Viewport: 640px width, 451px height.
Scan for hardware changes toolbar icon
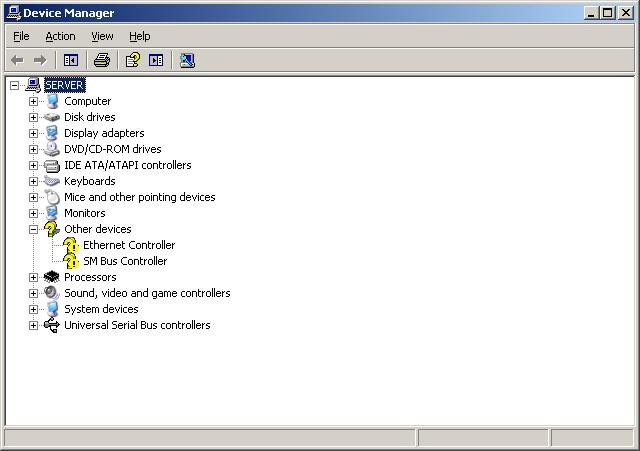pos(187,60)
